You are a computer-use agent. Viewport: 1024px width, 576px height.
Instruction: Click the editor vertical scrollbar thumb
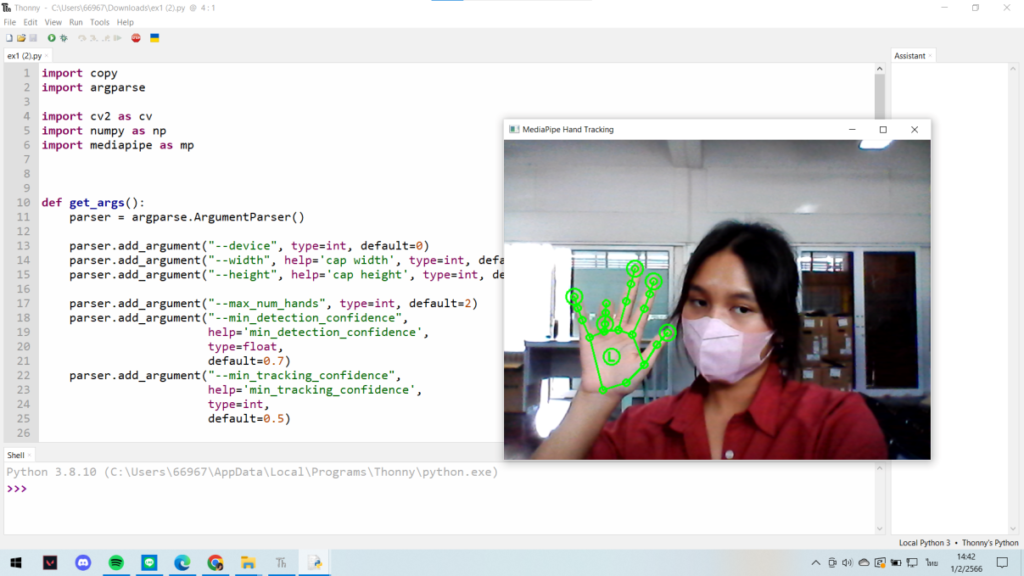click(880, 97)
